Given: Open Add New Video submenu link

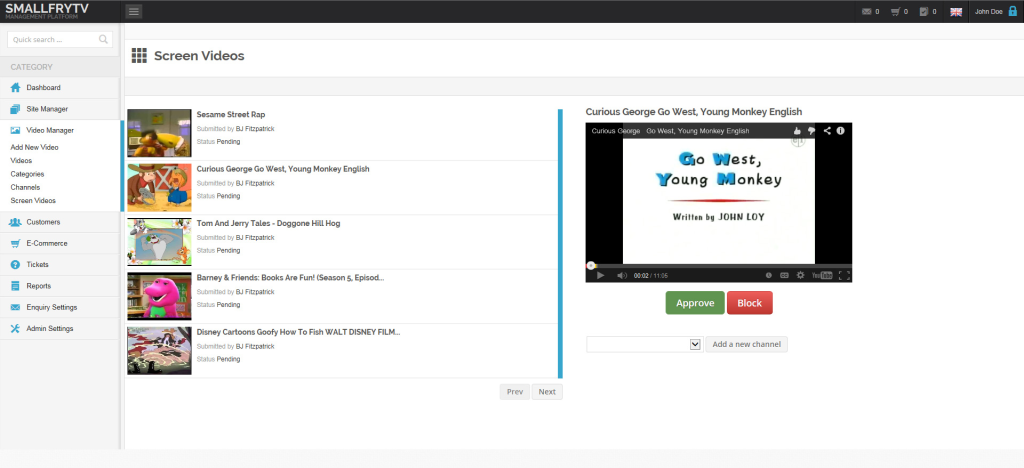Looking at the screenshot, I should [34, 148].
